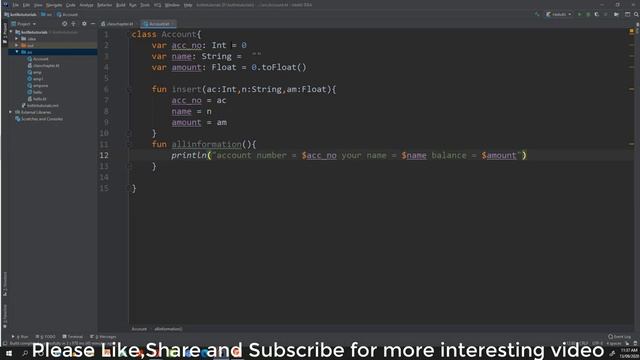The image size is (640, 360).
Task: Click Run with Coverage icon
Action: point(596,14)
